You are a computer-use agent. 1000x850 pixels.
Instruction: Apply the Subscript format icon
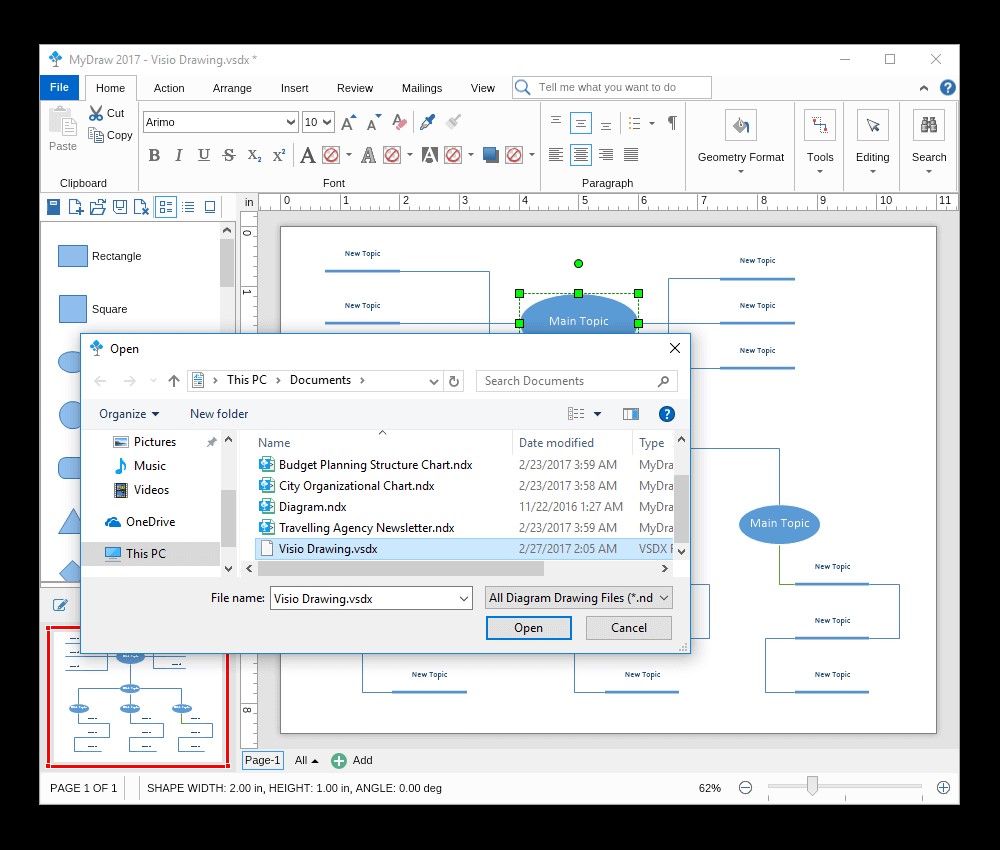click(x=254, y=155)
